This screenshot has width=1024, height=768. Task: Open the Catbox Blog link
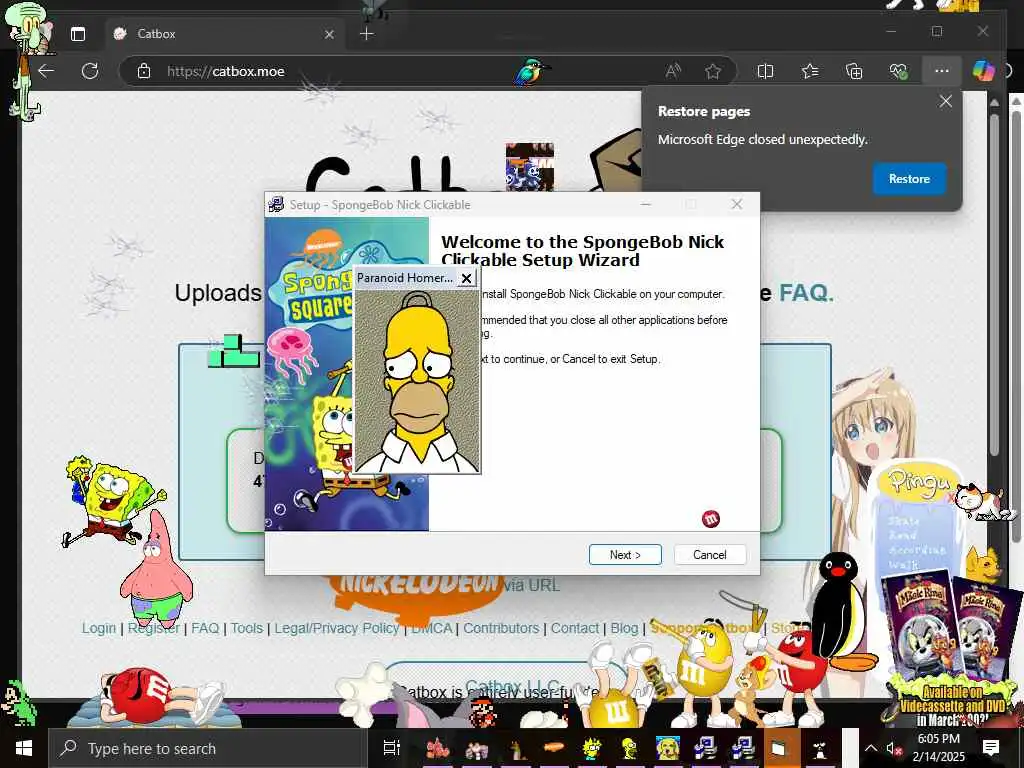click(624, 628)
